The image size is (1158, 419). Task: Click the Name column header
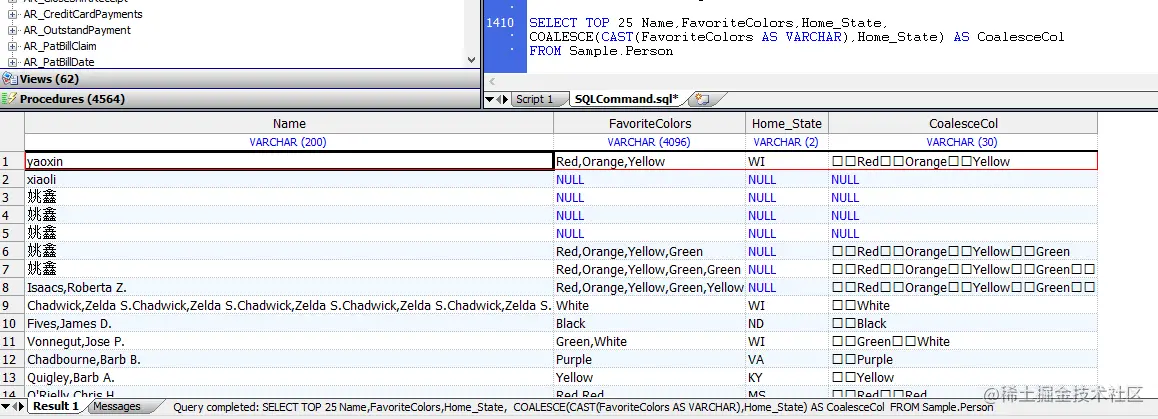tap(289, 124)
